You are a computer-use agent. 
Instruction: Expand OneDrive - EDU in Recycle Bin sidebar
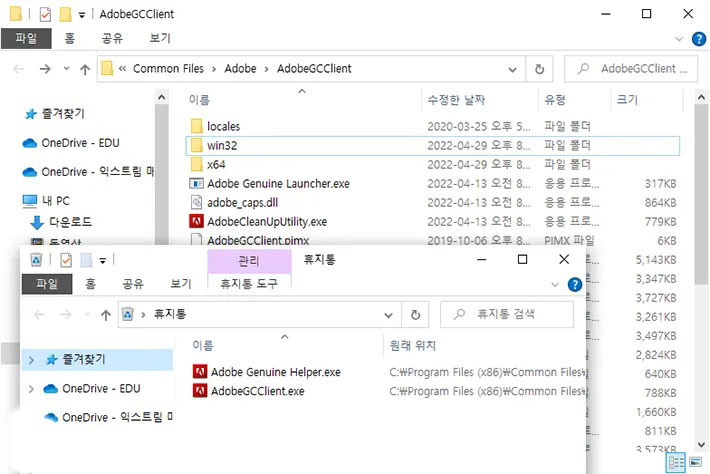tap(31, 389)
